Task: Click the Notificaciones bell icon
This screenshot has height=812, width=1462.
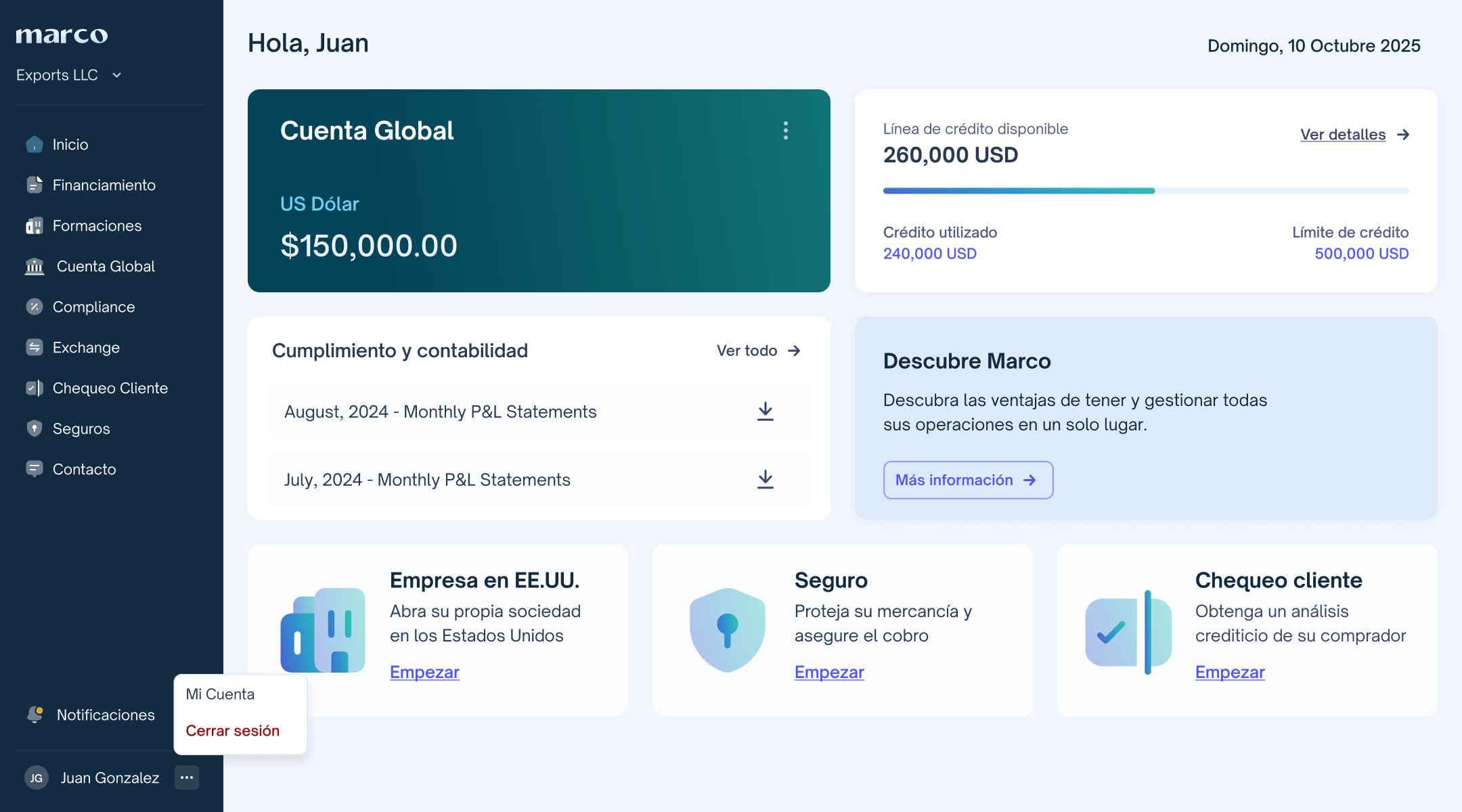Action: 35,715
